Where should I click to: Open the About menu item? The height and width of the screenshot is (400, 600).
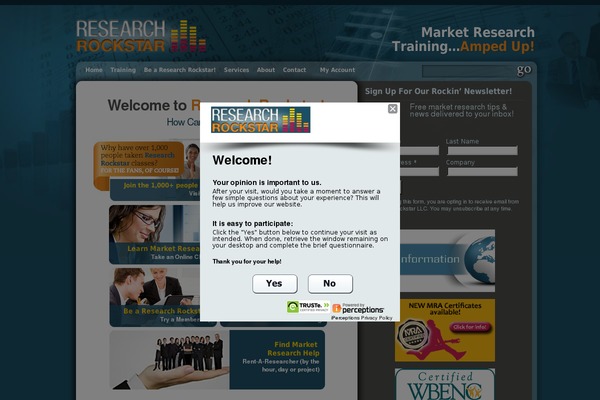tap(266, 70)
